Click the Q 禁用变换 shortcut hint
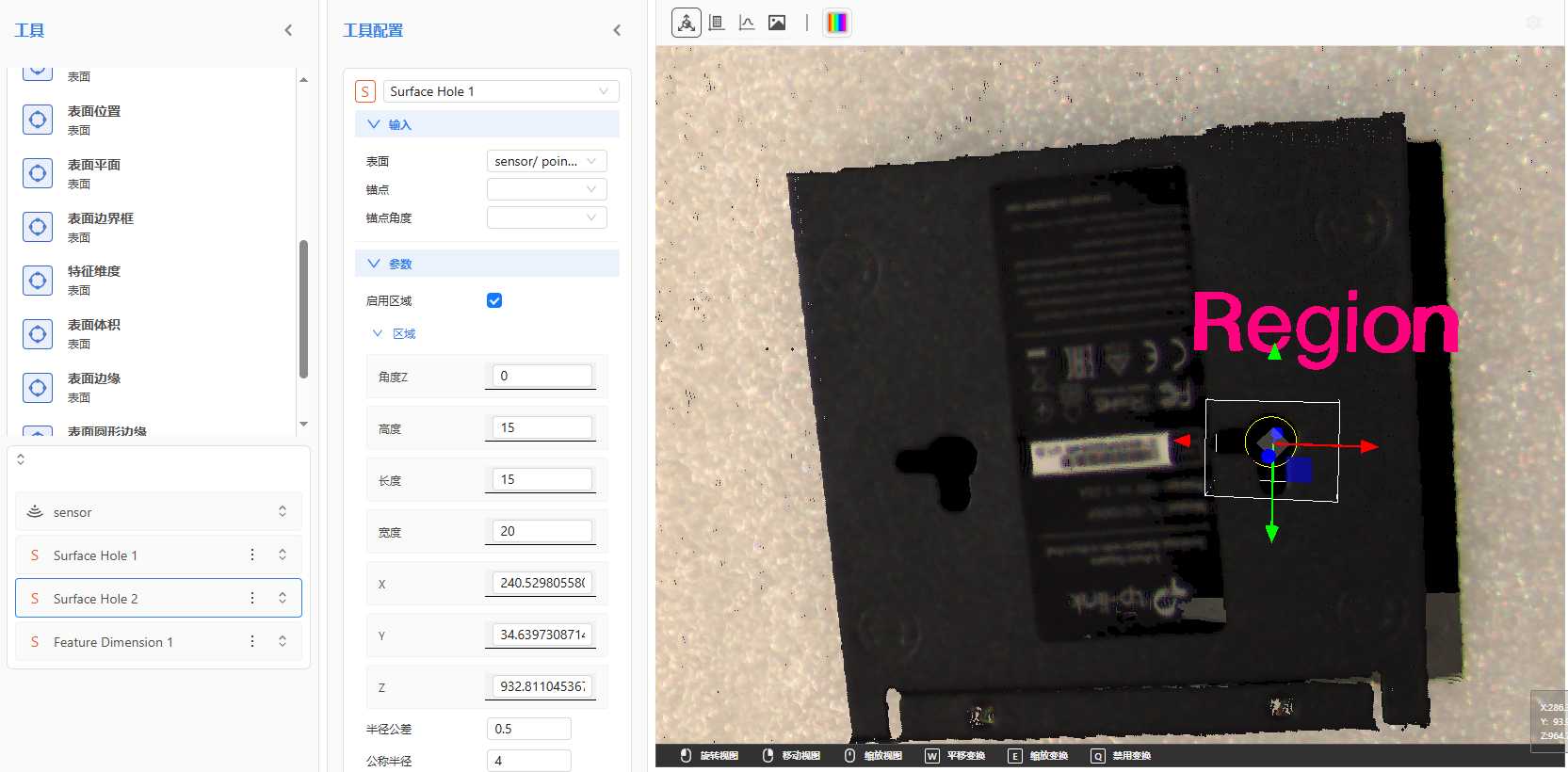This screenshot has width=1568, height=772. pos(1121,756)
